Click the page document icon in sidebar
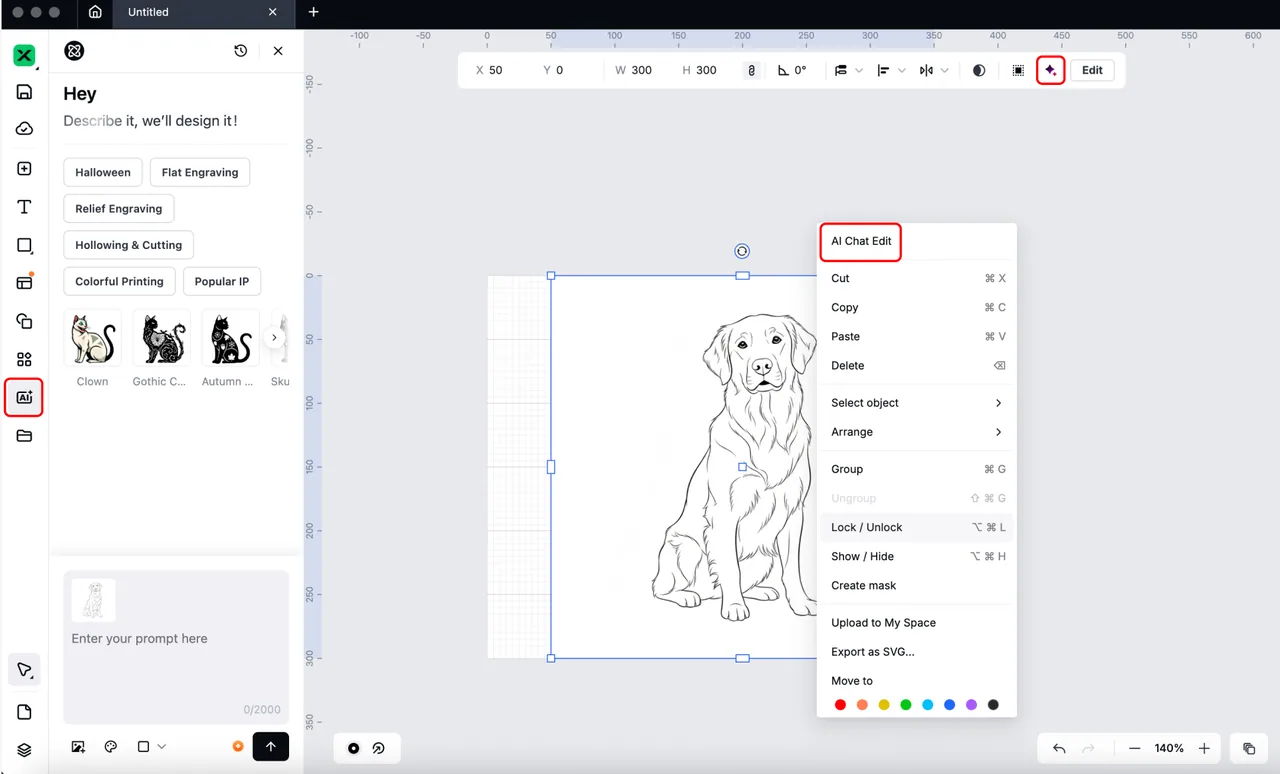The height and width of the screenshot is (774, 1280). coord(25,712)
